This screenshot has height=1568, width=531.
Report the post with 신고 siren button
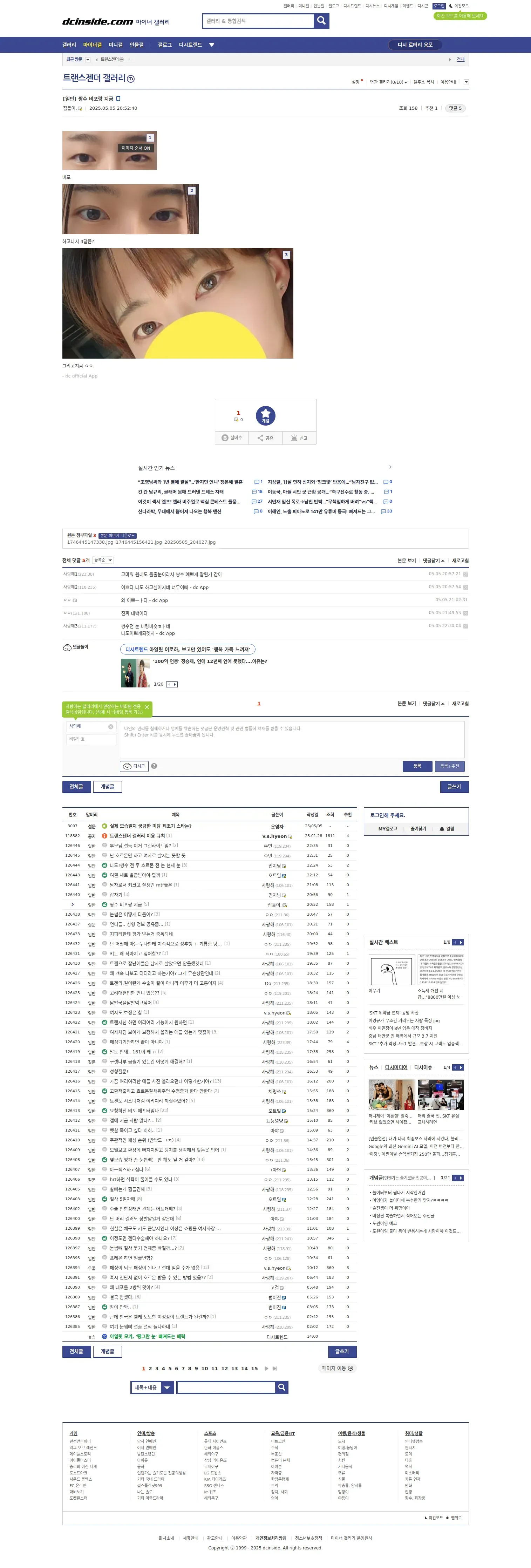click(299, 437)
